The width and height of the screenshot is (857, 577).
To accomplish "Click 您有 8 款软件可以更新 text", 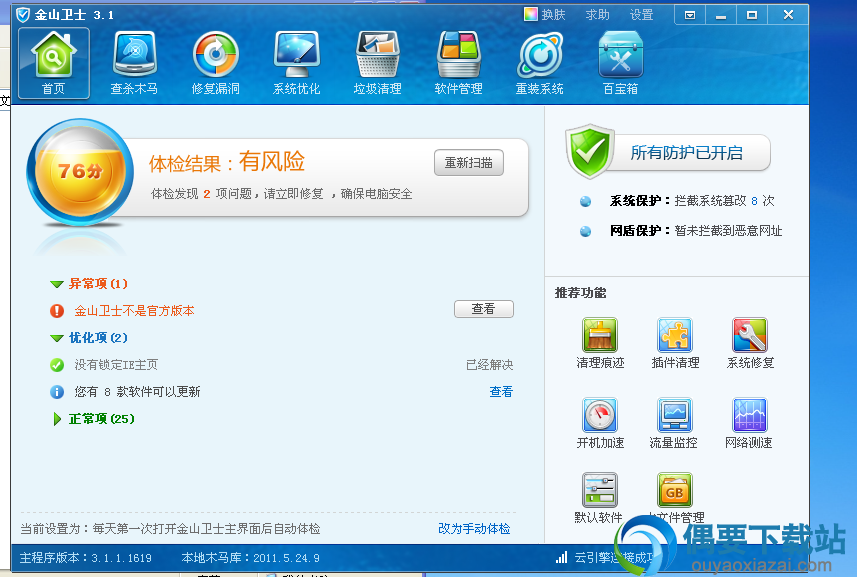I will 137,392.
